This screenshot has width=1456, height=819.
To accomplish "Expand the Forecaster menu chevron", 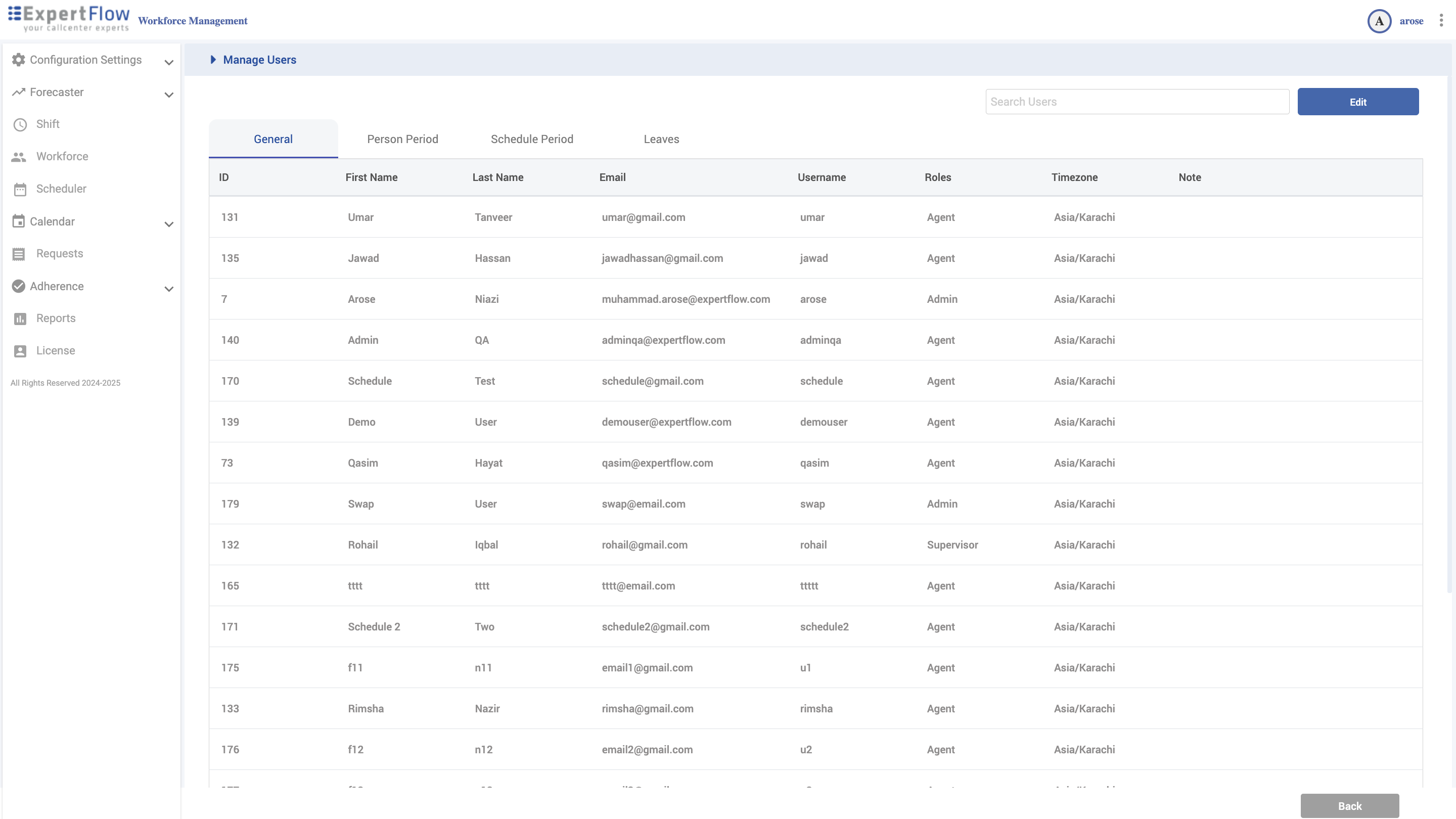I will [x=168, y=95].
